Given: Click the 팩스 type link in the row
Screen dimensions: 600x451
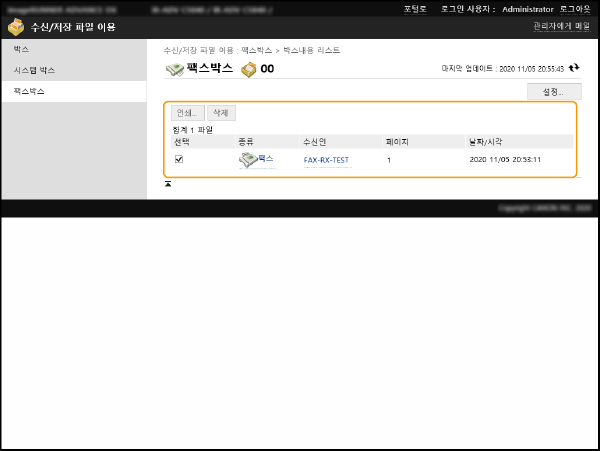Looking at the screenshot, I should pos(265,159).
